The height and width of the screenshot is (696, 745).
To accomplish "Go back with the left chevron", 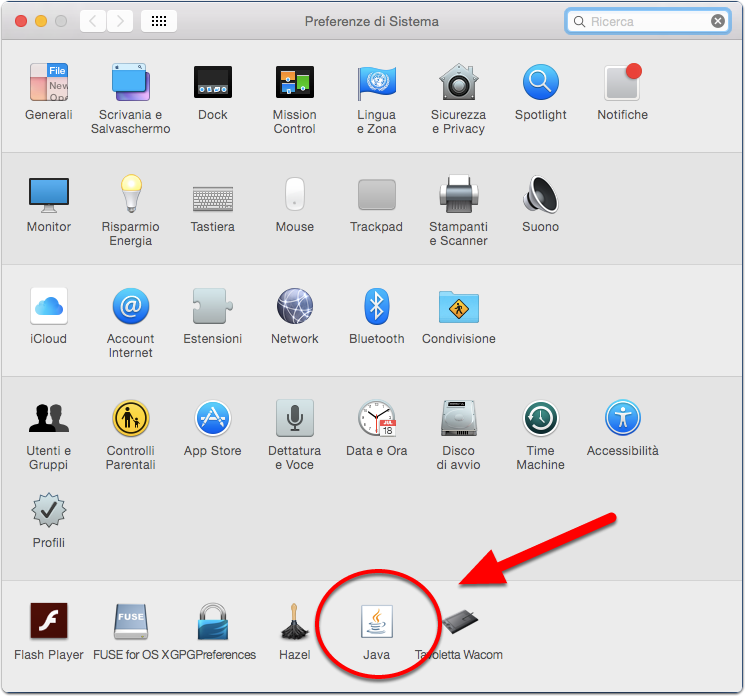I will [93, 21].
